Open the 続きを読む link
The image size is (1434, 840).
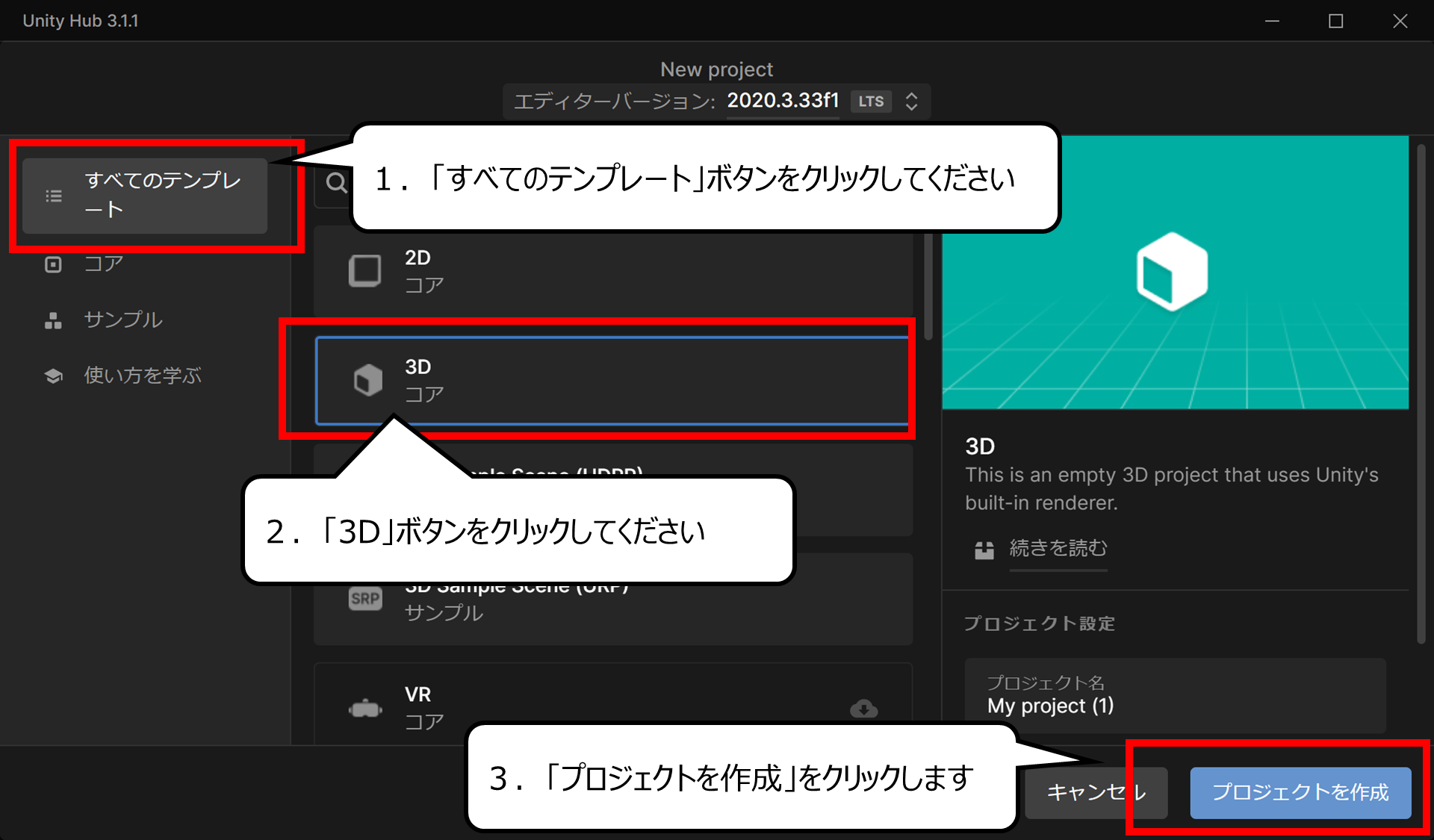point(1058,548)
